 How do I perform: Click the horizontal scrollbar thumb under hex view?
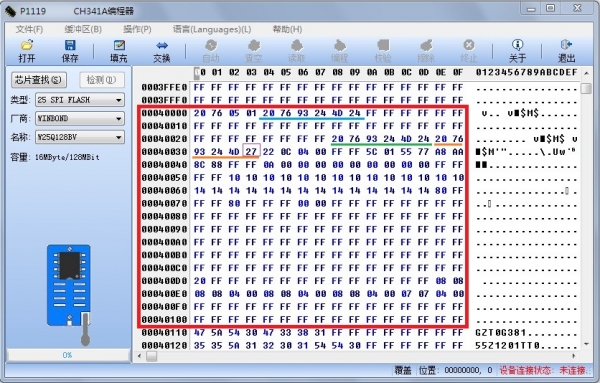[x=152, y=356]
